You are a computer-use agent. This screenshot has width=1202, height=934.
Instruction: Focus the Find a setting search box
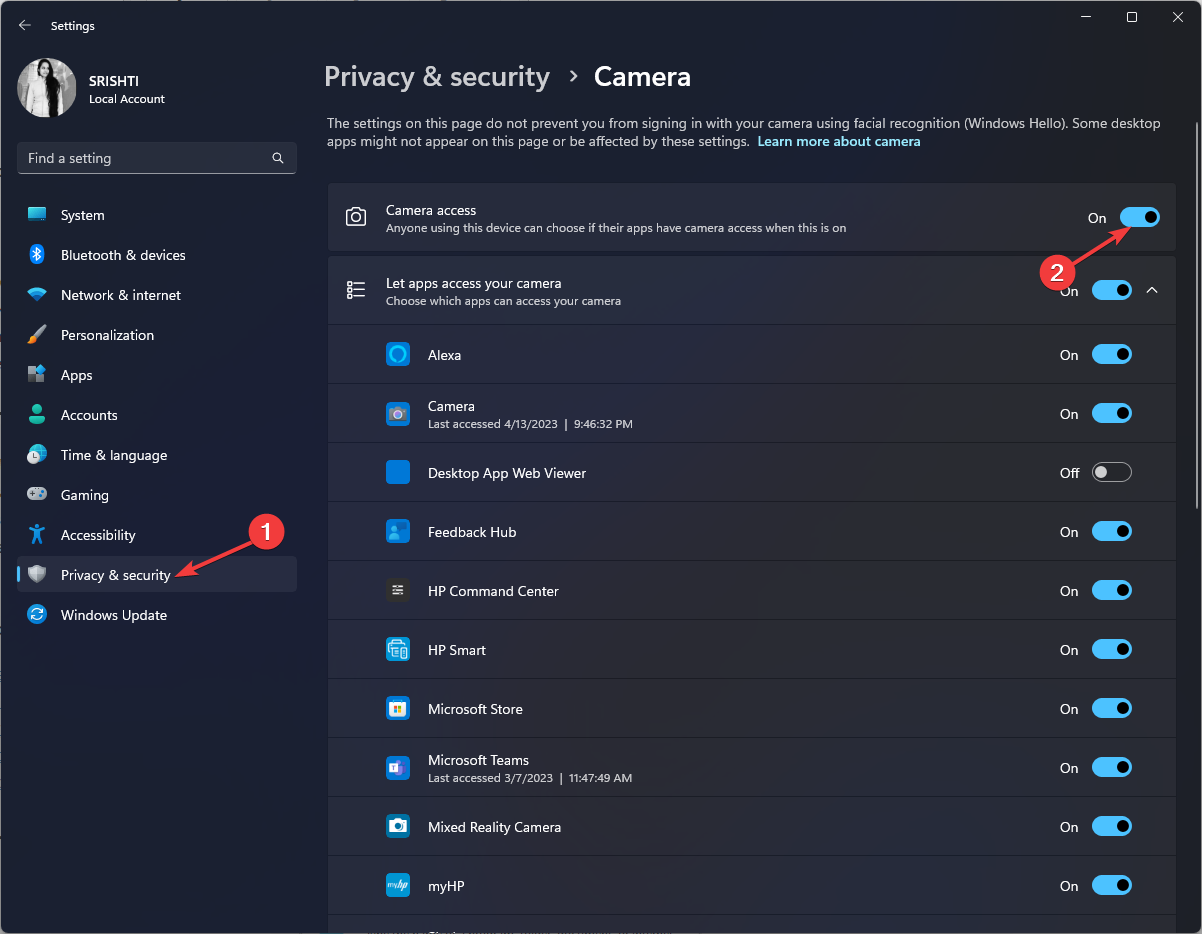(x=157, y=158)
